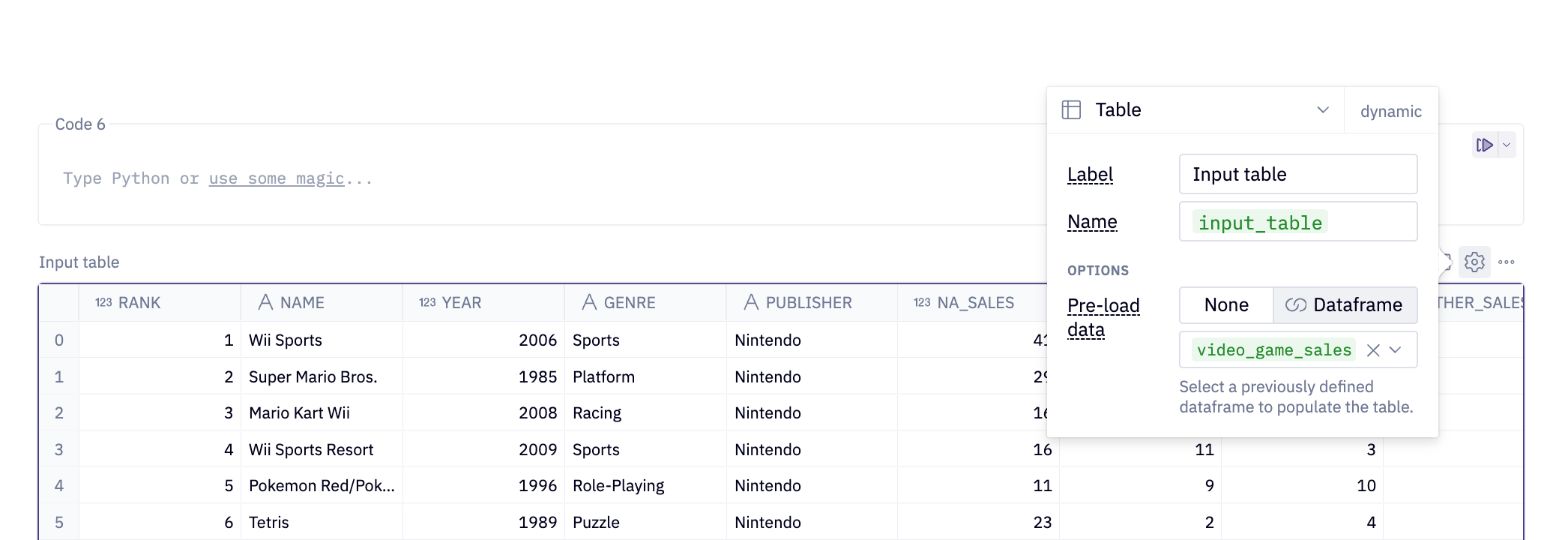Click the dynamic mode label
Screen dimensions: 1568x540
click(x=1390, y=111)
